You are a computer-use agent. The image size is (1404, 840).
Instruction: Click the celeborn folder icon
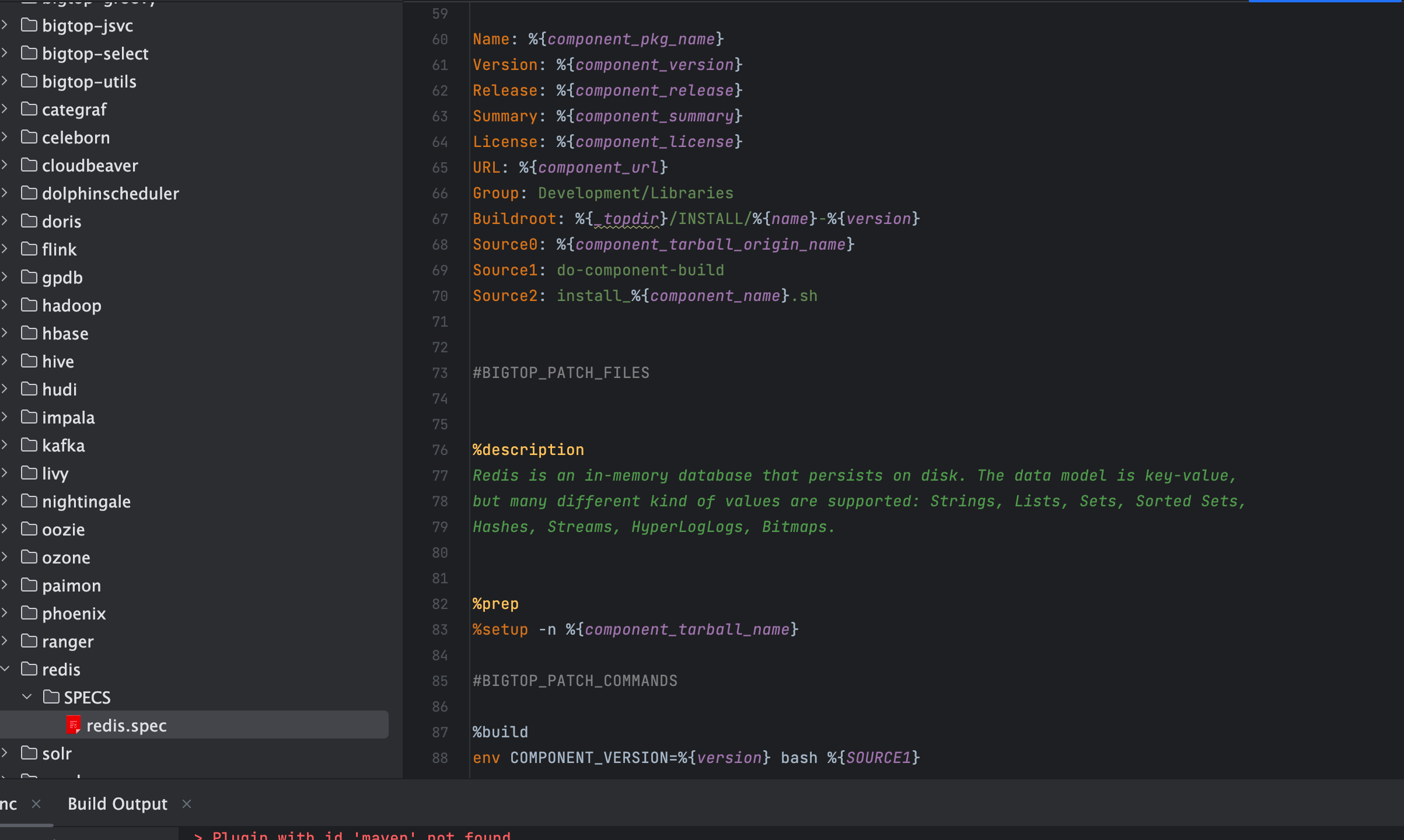pos(29,137)
